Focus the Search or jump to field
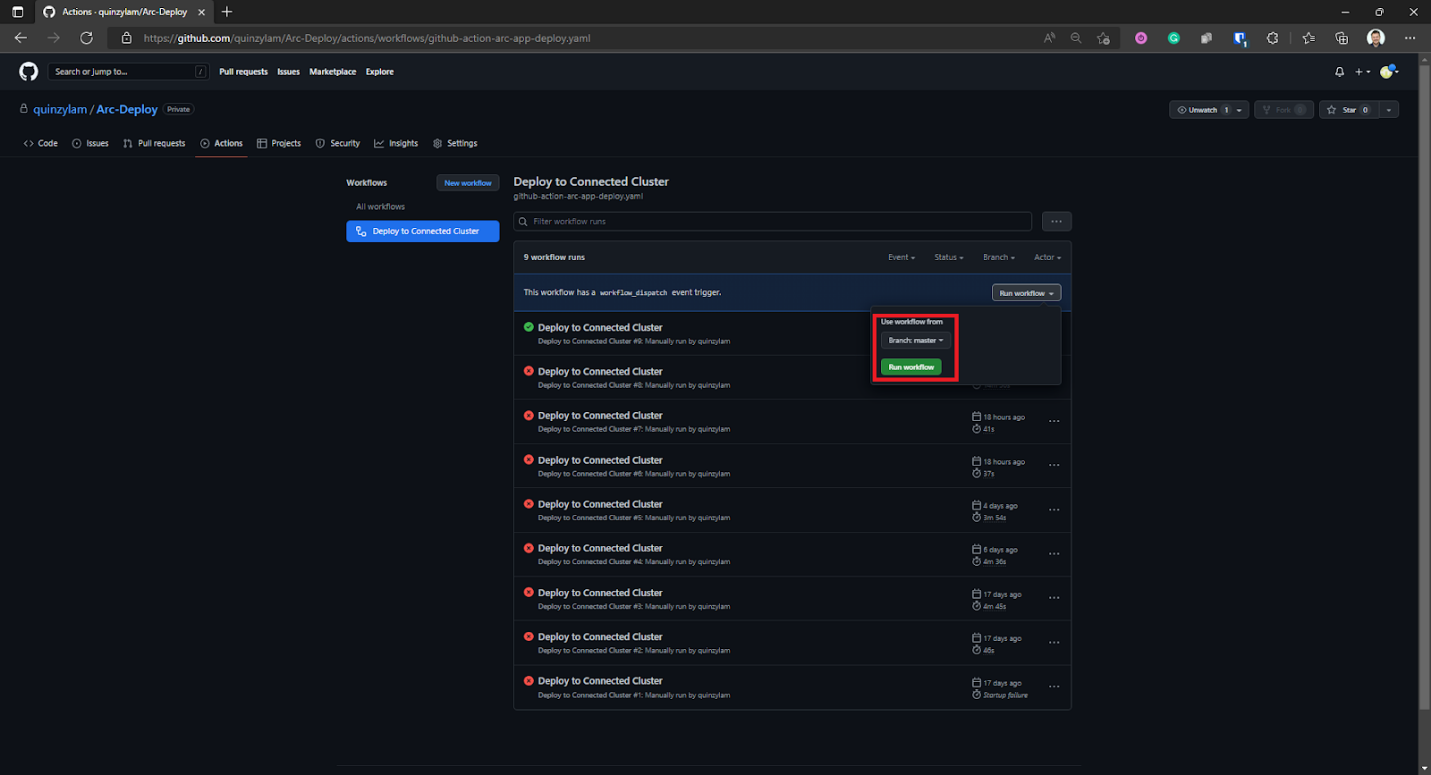 pos(129,72)
